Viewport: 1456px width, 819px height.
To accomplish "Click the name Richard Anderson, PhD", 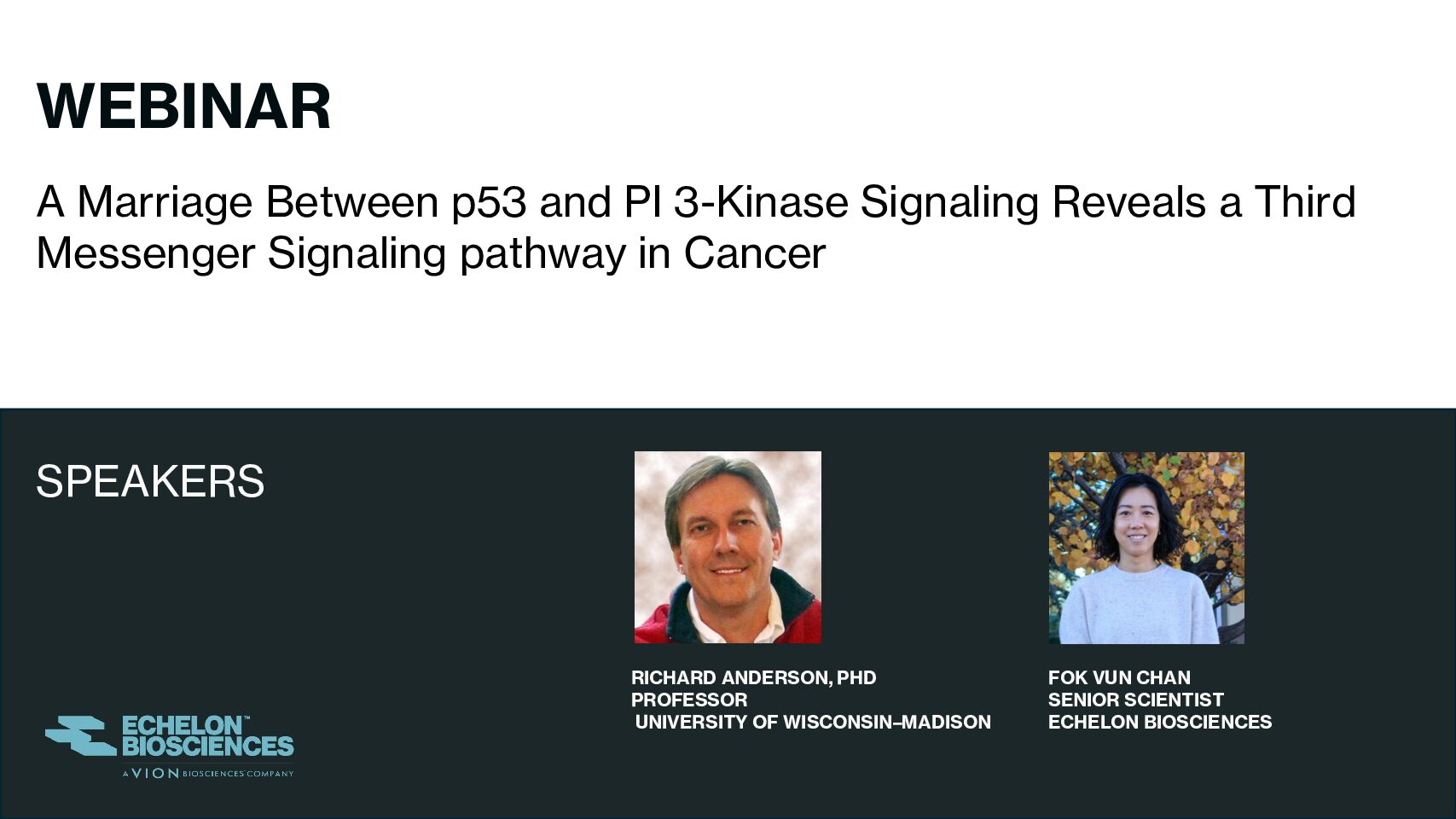I will [x=753, y=677].
